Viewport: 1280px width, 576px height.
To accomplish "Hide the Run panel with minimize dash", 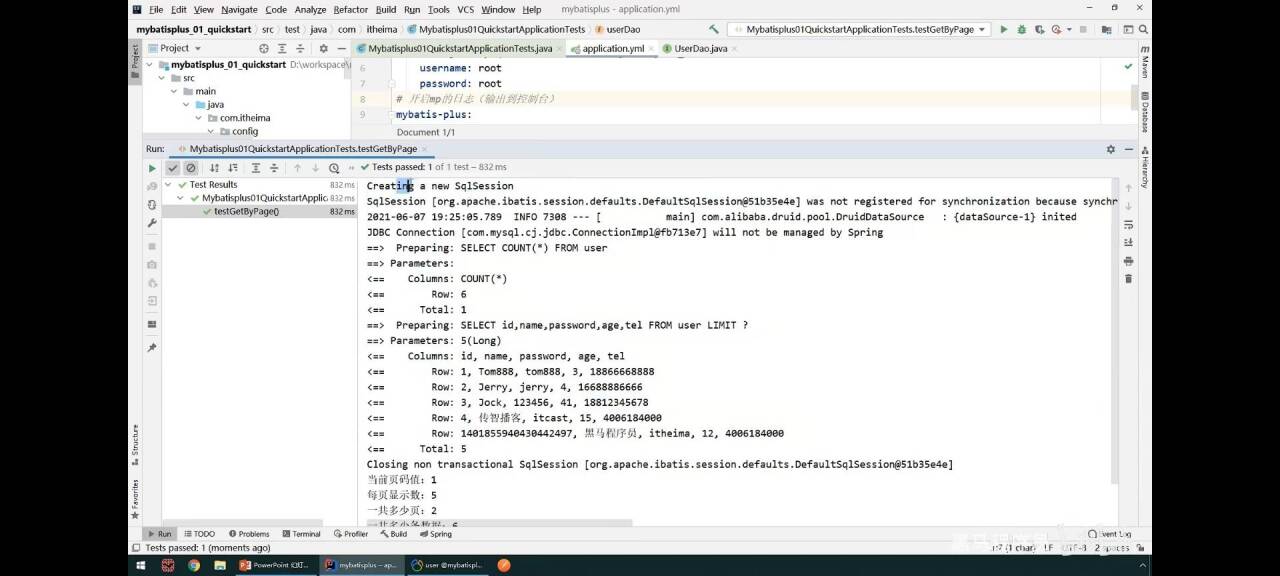I will point(1128,149).
